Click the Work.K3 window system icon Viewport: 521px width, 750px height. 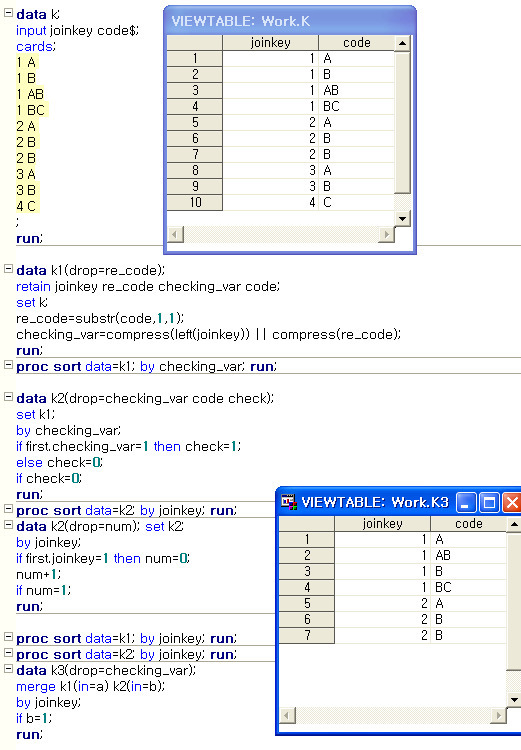[288, 502]
